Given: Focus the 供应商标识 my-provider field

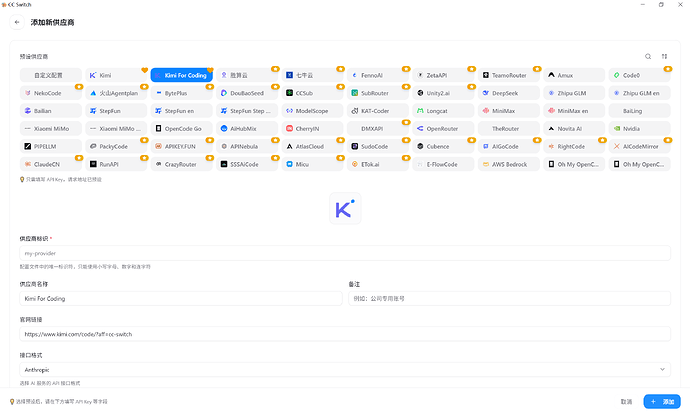Looking at the screenshot, I should (x=345, y=253).
